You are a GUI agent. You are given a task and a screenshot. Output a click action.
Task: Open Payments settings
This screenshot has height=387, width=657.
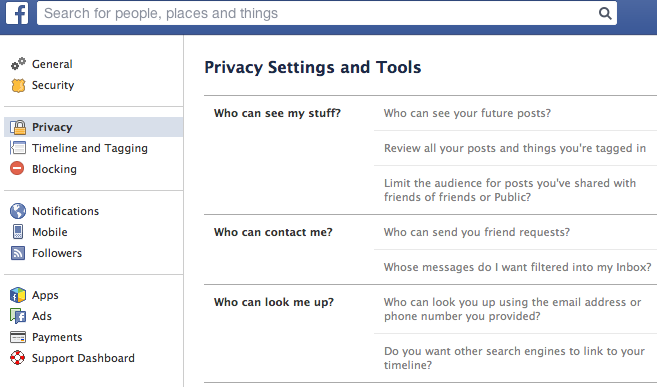point(57,337)
